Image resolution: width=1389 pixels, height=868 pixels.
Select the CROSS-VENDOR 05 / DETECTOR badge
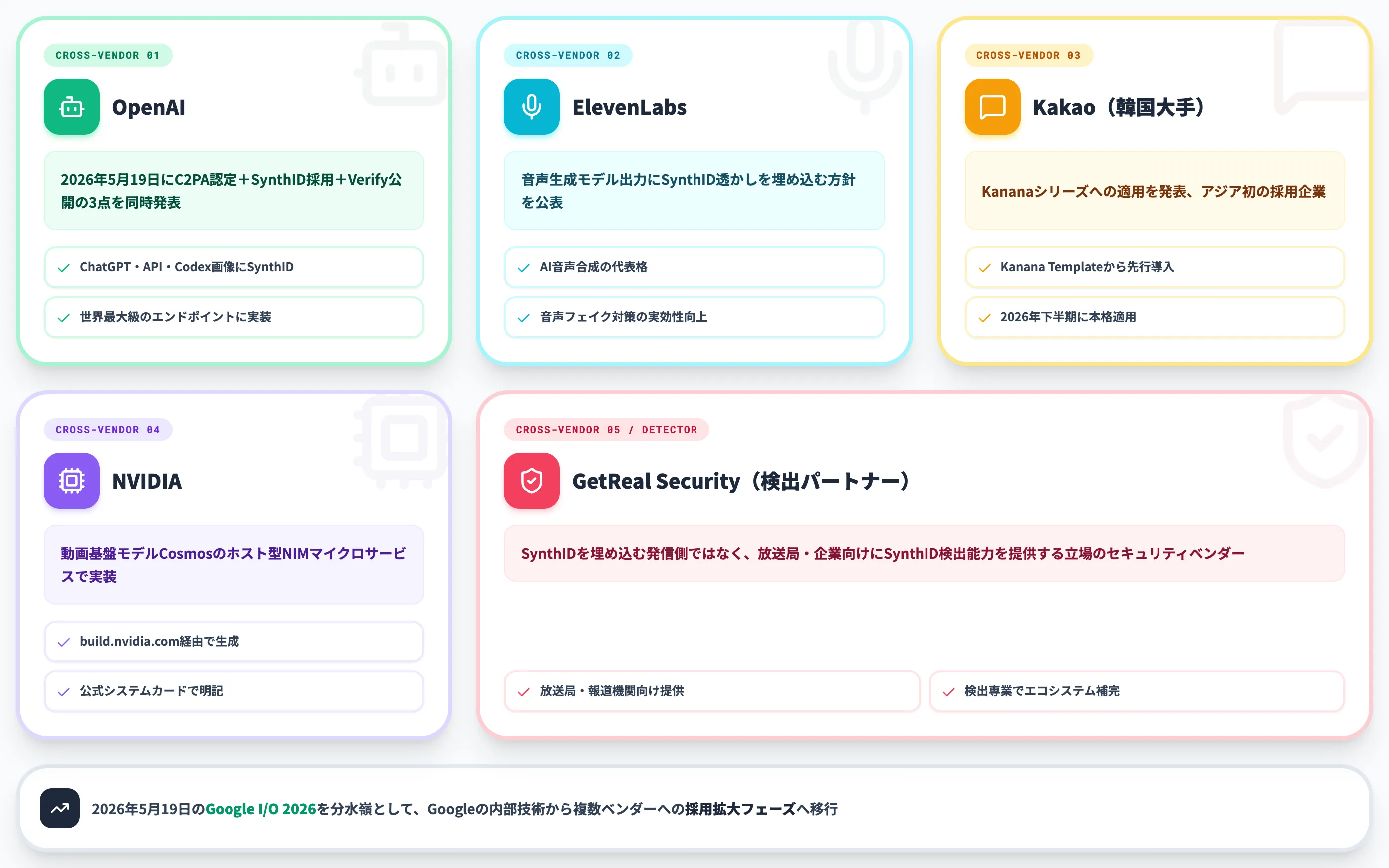click(x=606, y=430)
